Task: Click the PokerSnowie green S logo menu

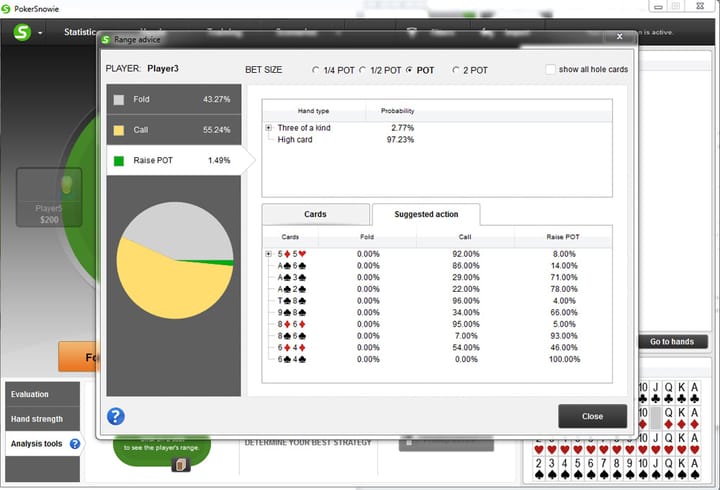Action: tap(22, 32)
